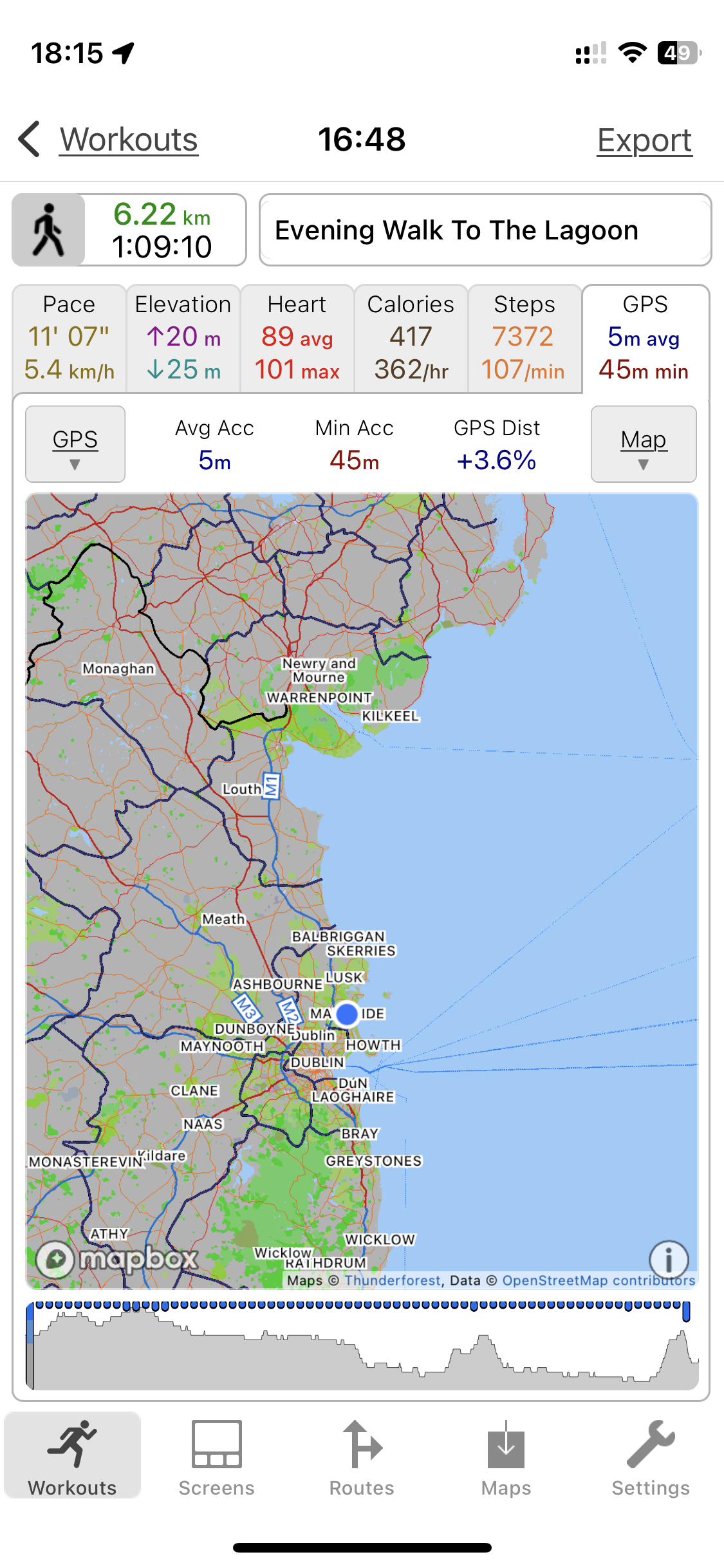Screen dimensions: 724x1568
Task: Show the Heart rate tab
Action: point(297,338)
